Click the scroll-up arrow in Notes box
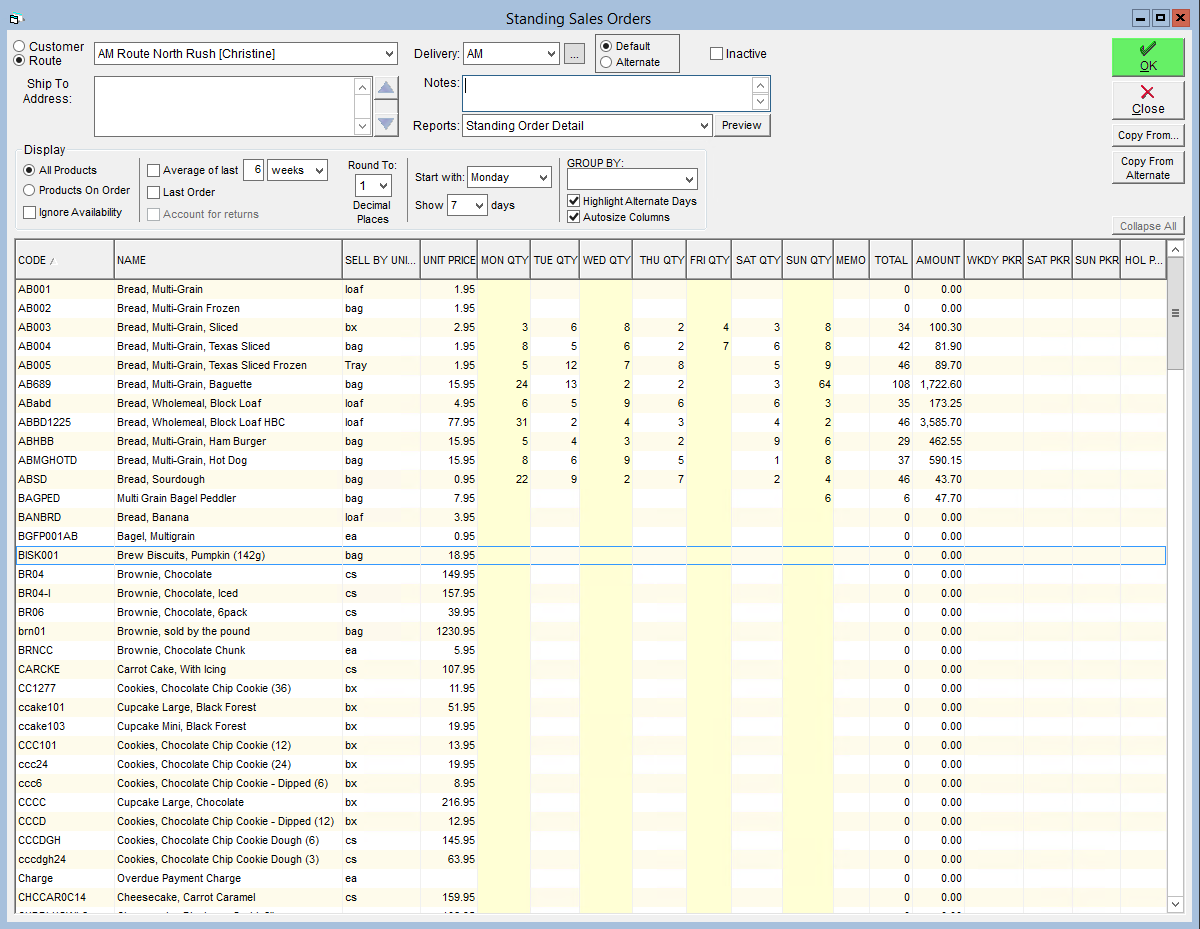 click(x=761, y=85)
